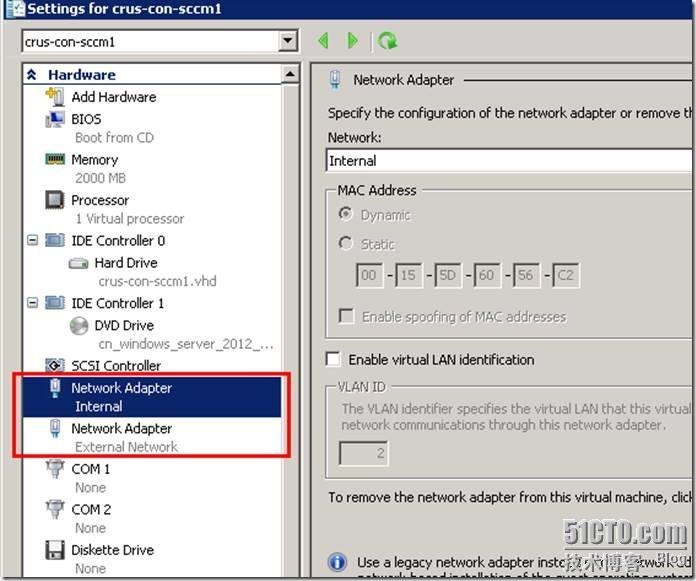Click the last MAC octet field C2
Viewport: 696px width, 581px height.
point(566,275)
